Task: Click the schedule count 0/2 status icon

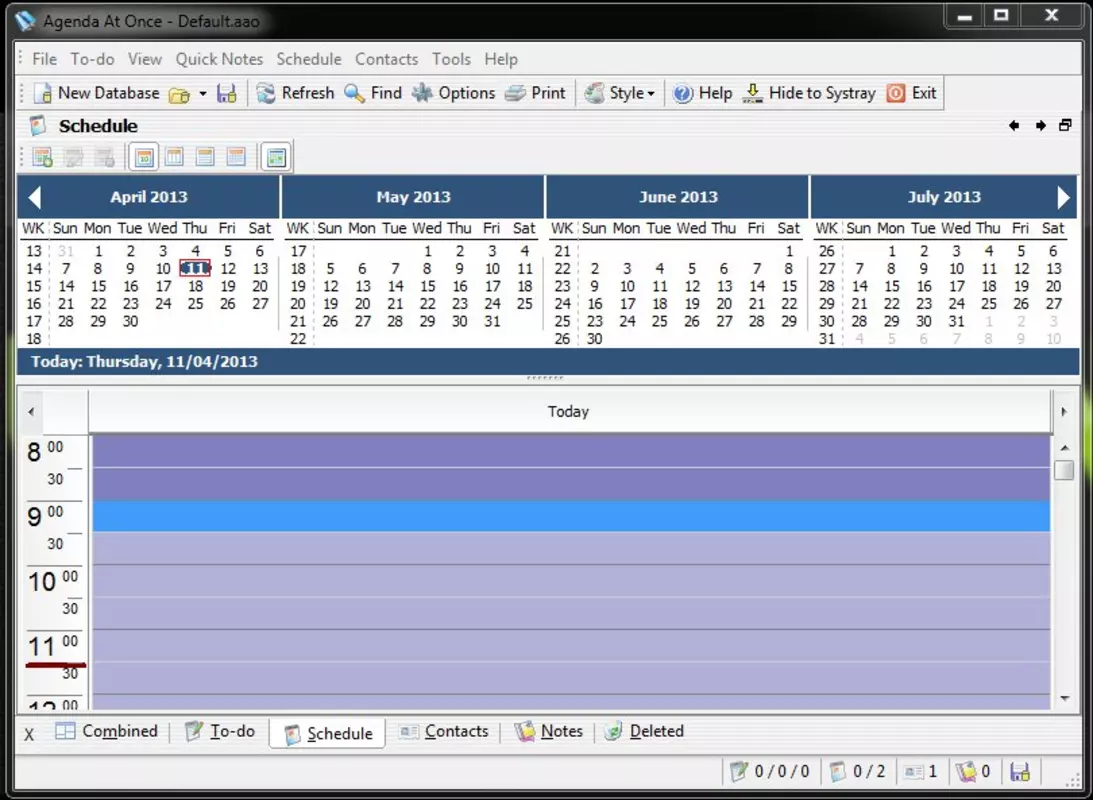Action: tap(837, 771)
